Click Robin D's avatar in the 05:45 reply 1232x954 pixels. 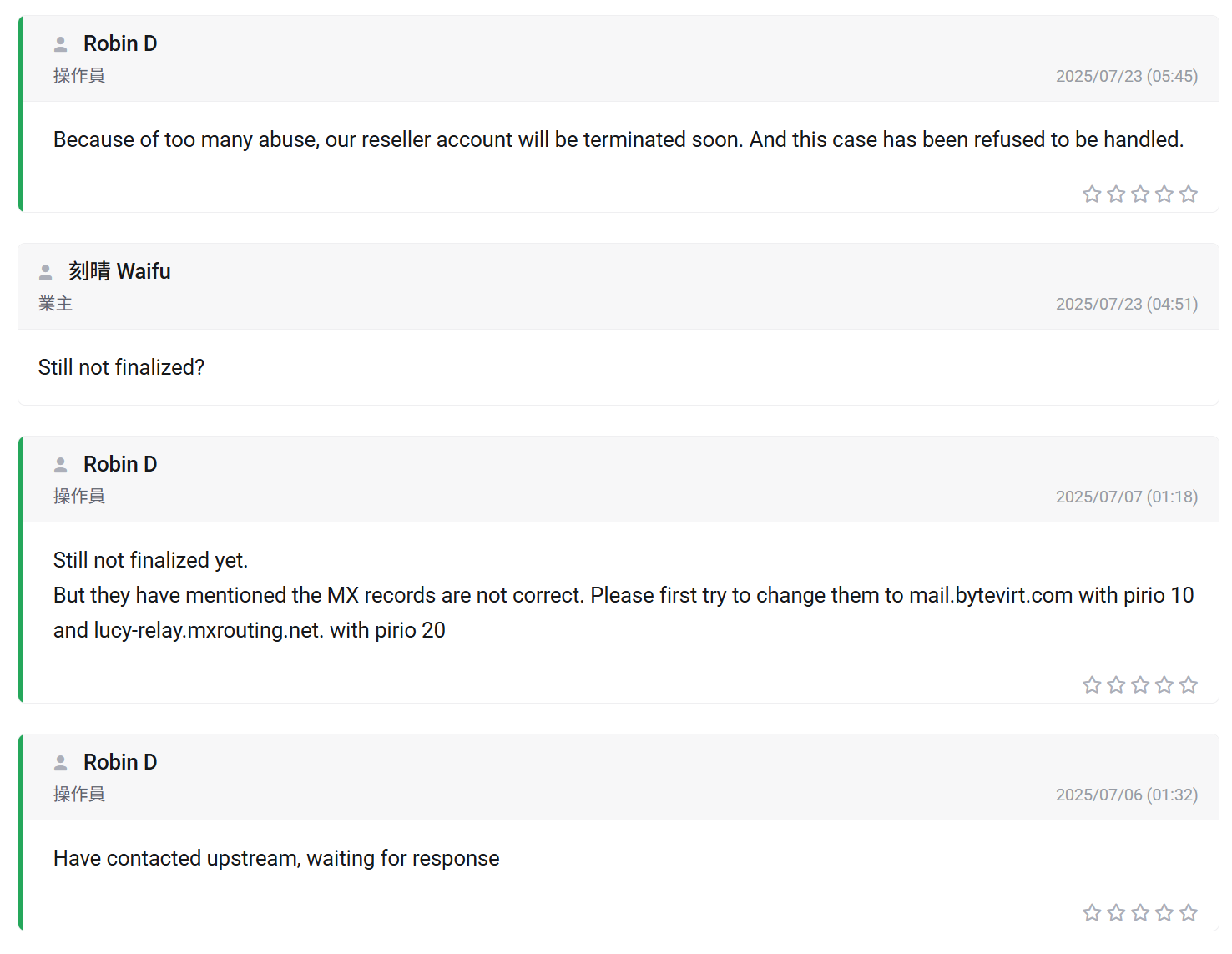pos(61,44)
